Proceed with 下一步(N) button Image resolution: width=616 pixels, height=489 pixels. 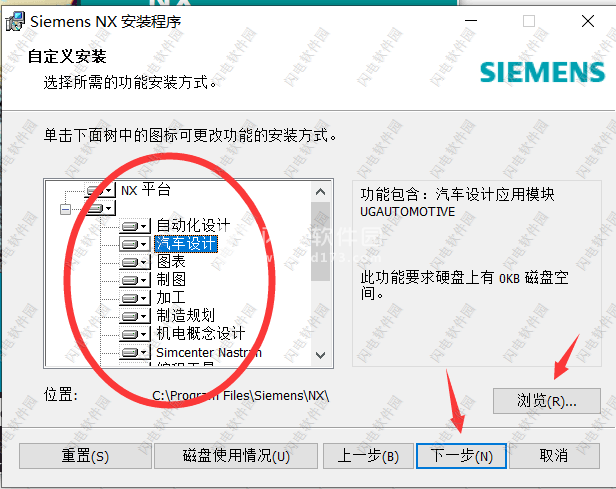[461, 456]
